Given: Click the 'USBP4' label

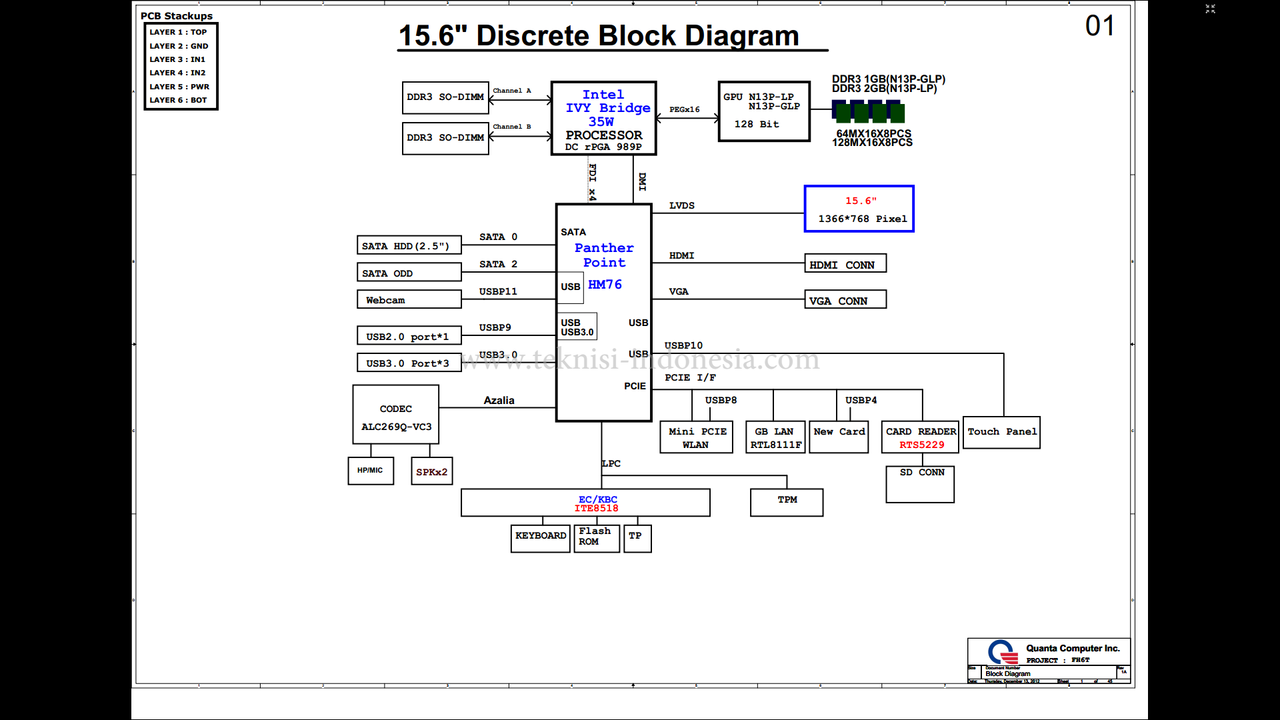Looking at the screenshot, I should point(861,400).
